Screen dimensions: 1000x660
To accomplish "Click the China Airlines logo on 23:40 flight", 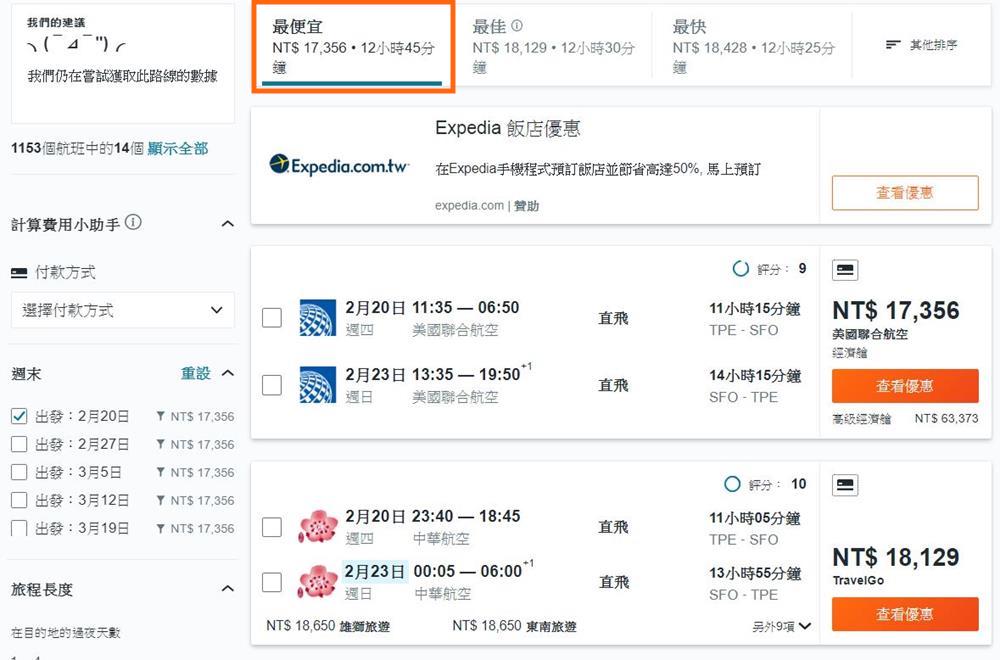I will point(318,527).
